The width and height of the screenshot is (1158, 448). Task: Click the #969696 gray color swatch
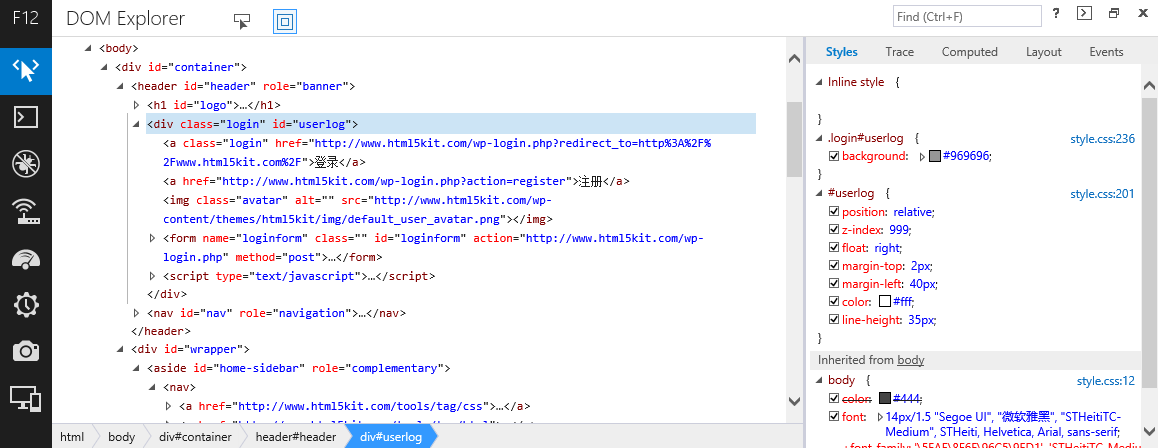click(x=935, y=156)
